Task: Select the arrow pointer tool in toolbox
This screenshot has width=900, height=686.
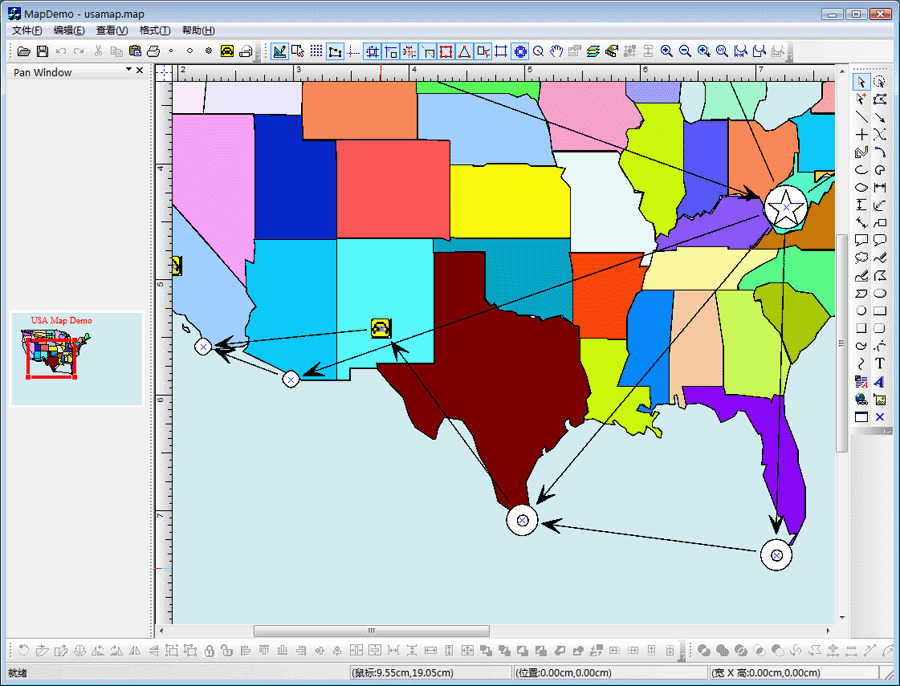Action: coord(861,82)
